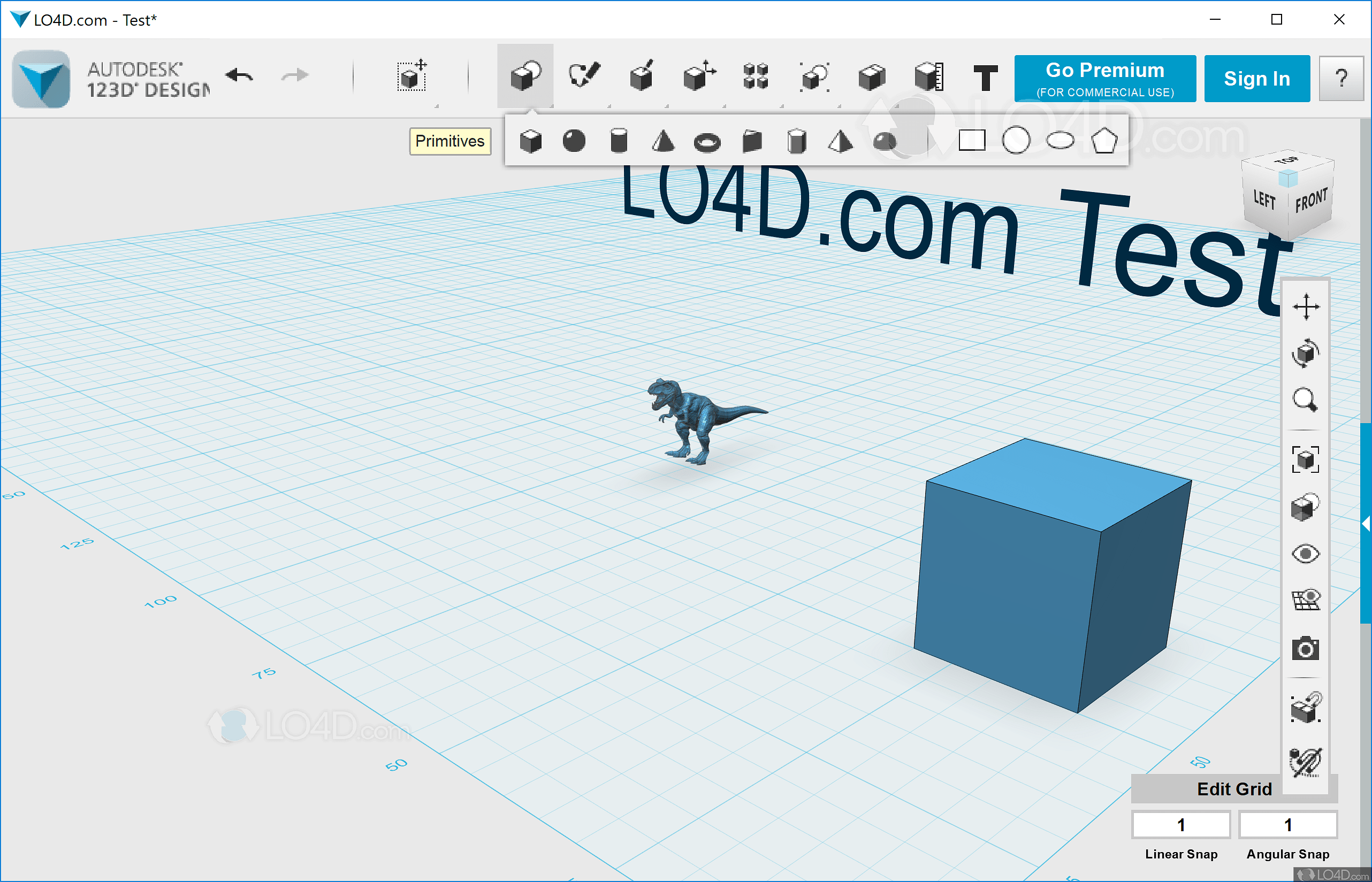Toggle grid visibility icon

(x=1306, y=600)
